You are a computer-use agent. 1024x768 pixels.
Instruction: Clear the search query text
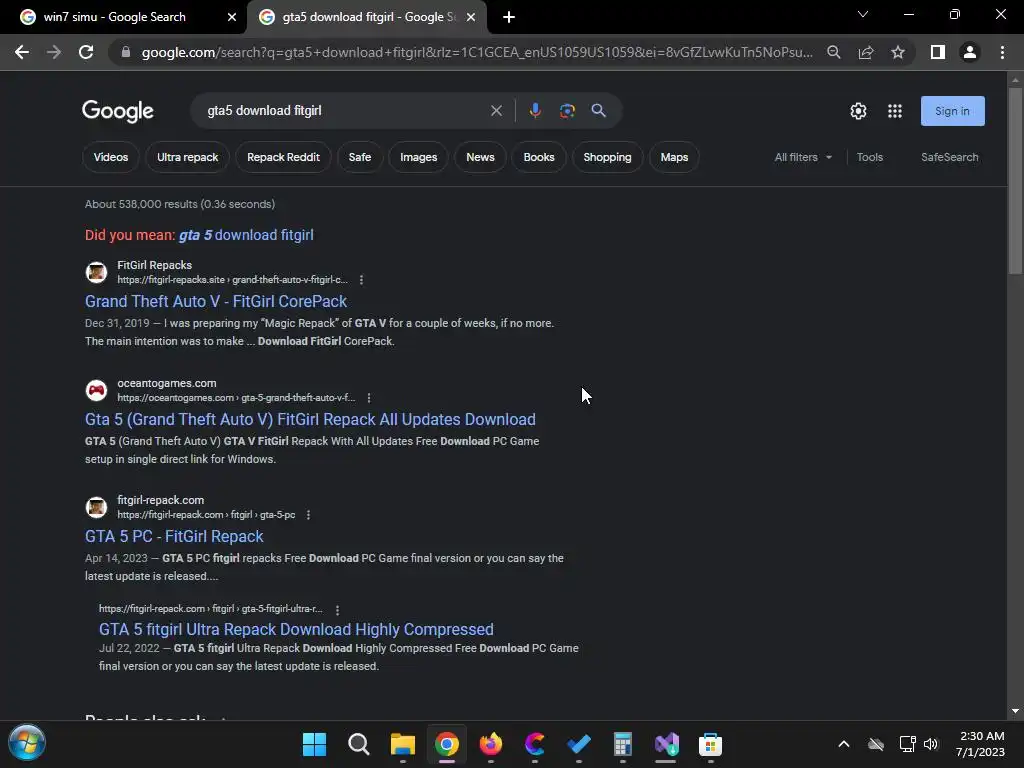(x=496, y=111)
